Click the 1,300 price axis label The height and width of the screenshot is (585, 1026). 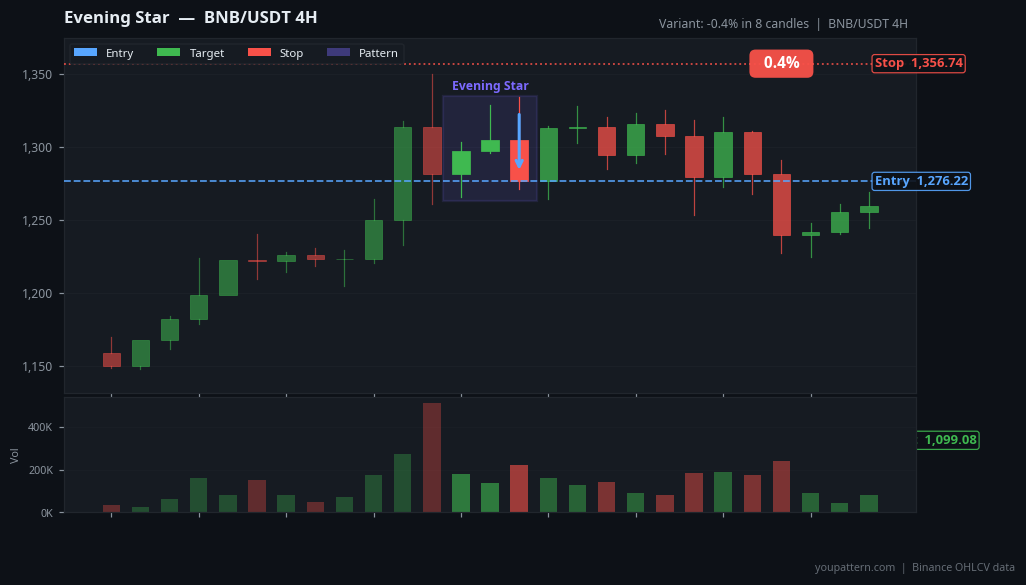(x=37, y=148)
